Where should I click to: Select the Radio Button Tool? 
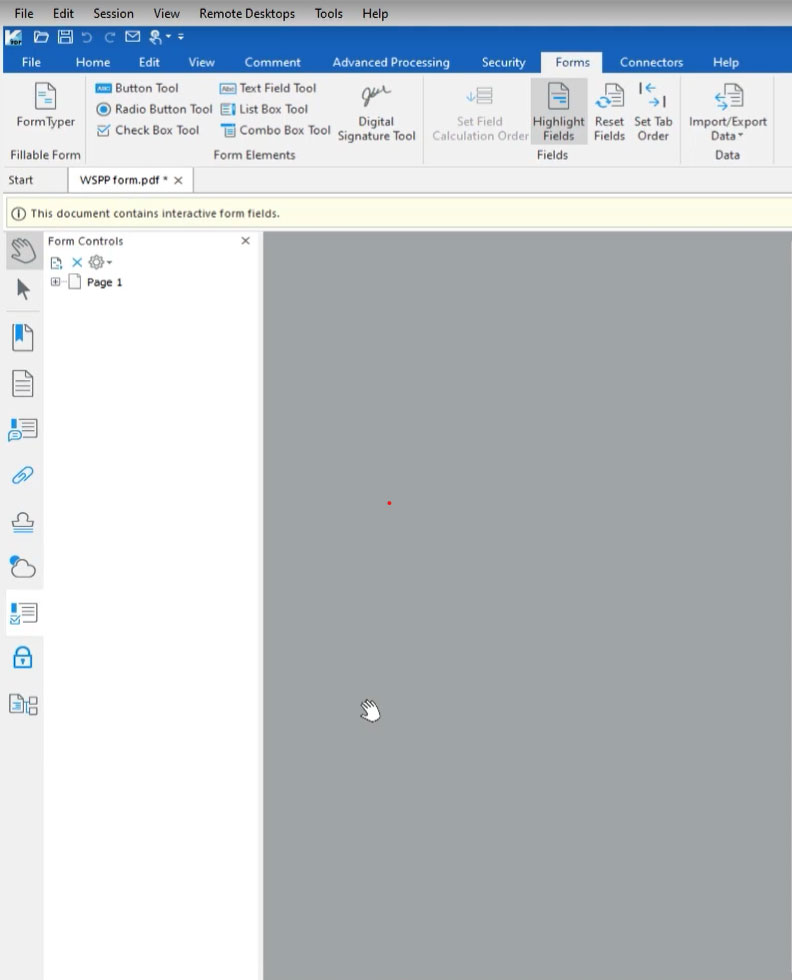pos(154,109)
